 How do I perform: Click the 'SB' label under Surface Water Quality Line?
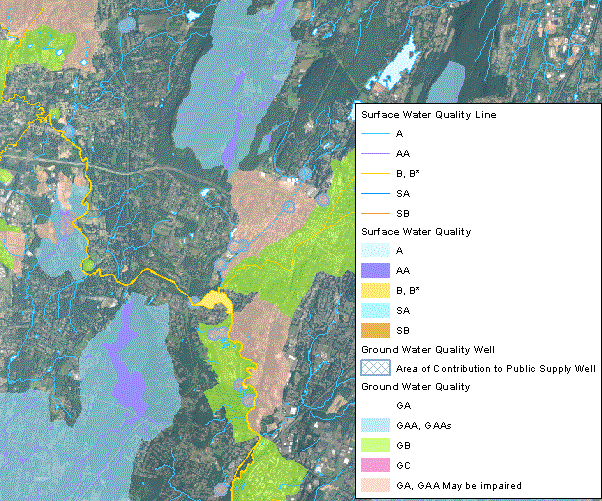[x=403, y=214]
